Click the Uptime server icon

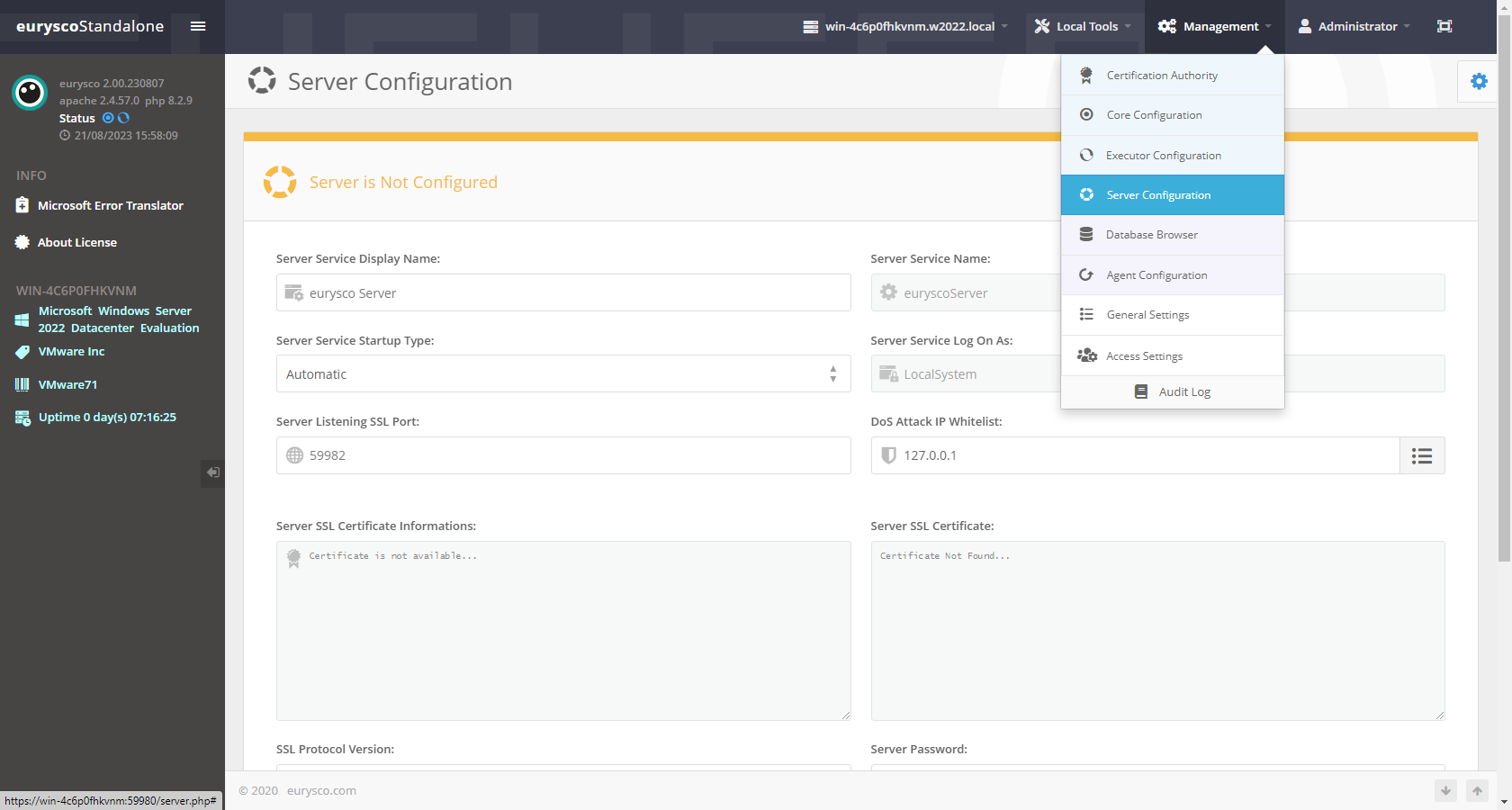(x=22, y=418)
